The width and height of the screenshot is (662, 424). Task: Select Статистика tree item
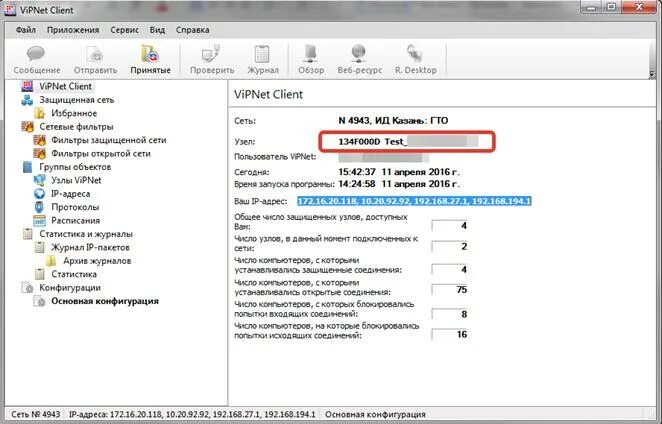tap(74, 274)
